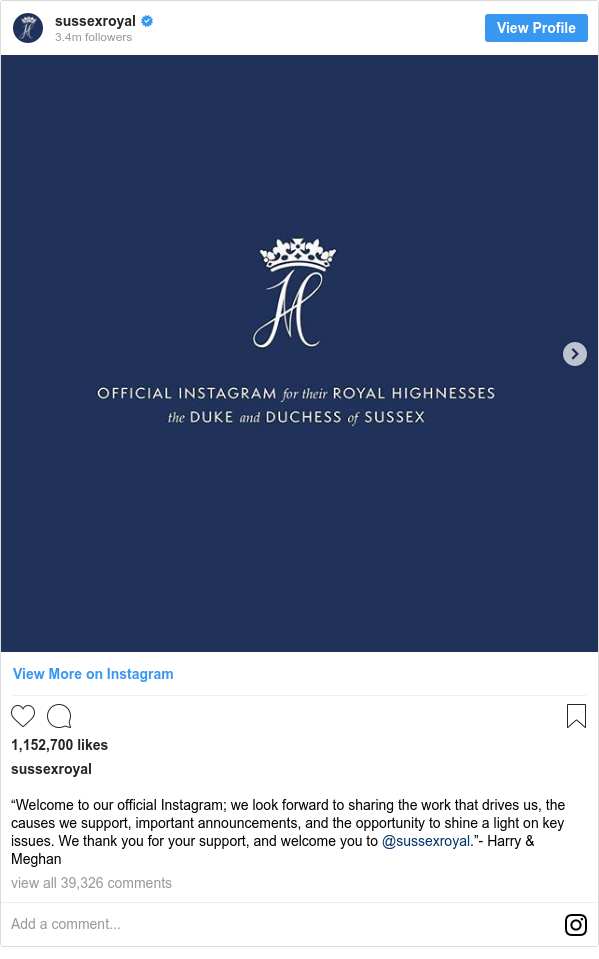Select the crowned monogram emblem on the image

(x=299, y=290)
